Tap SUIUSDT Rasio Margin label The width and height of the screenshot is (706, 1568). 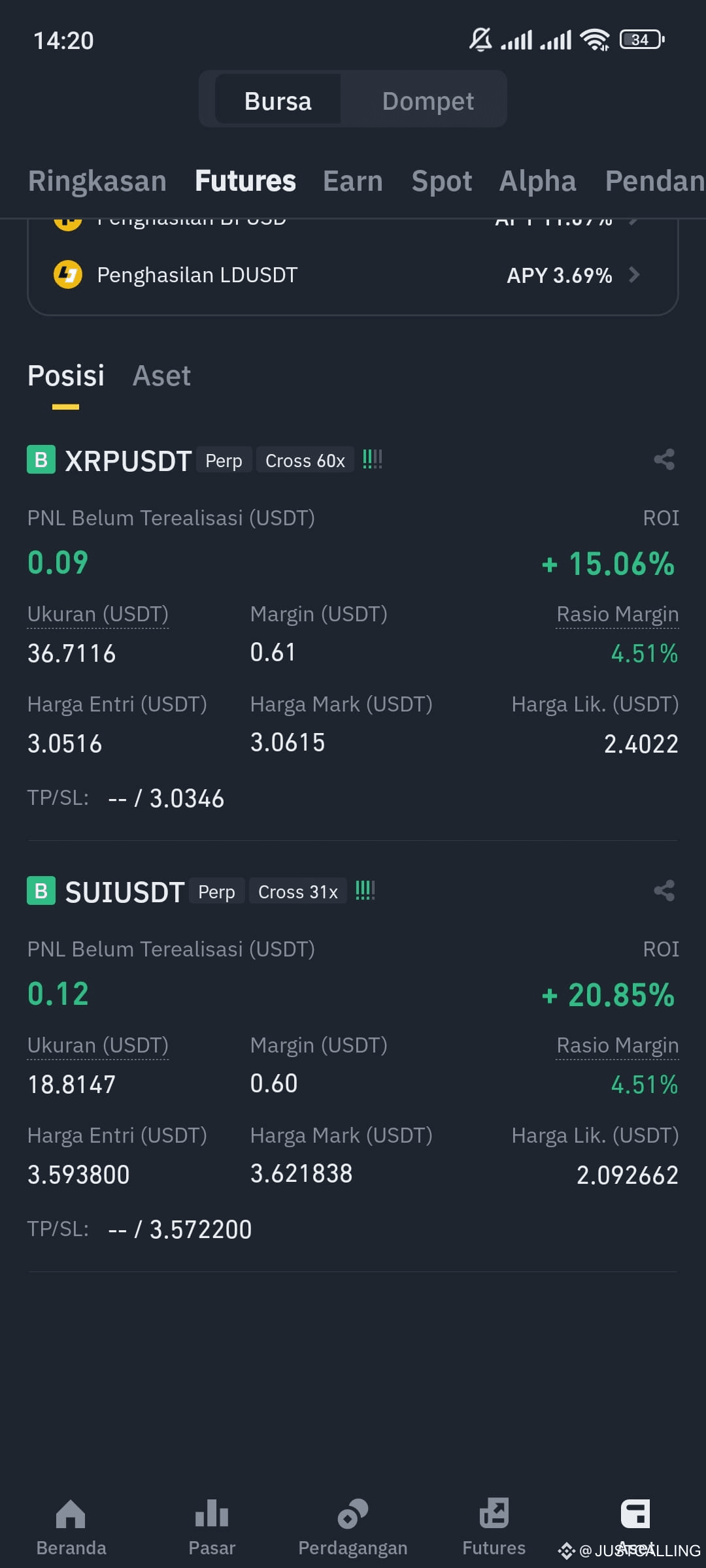point(618,1045)
